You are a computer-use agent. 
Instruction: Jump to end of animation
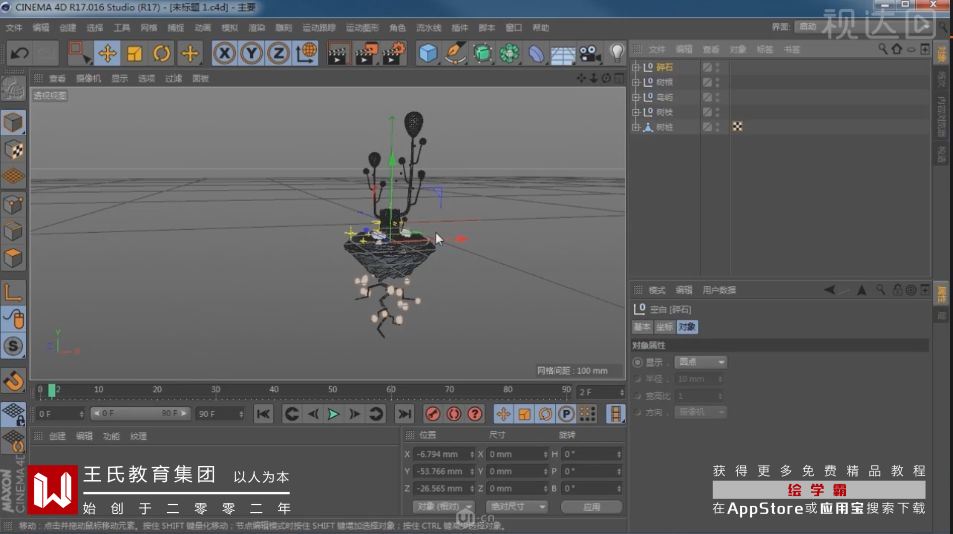coord(404,414)
